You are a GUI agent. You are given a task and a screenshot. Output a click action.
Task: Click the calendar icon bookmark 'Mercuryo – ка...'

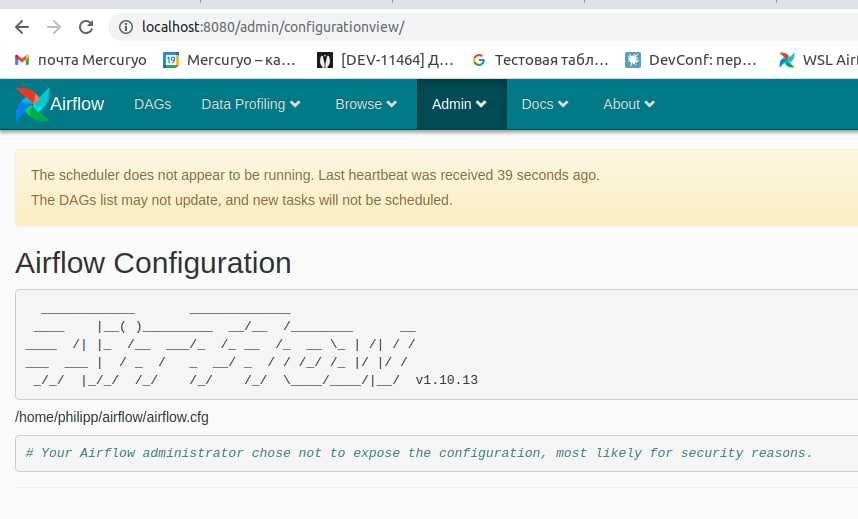tap(171, 60)
